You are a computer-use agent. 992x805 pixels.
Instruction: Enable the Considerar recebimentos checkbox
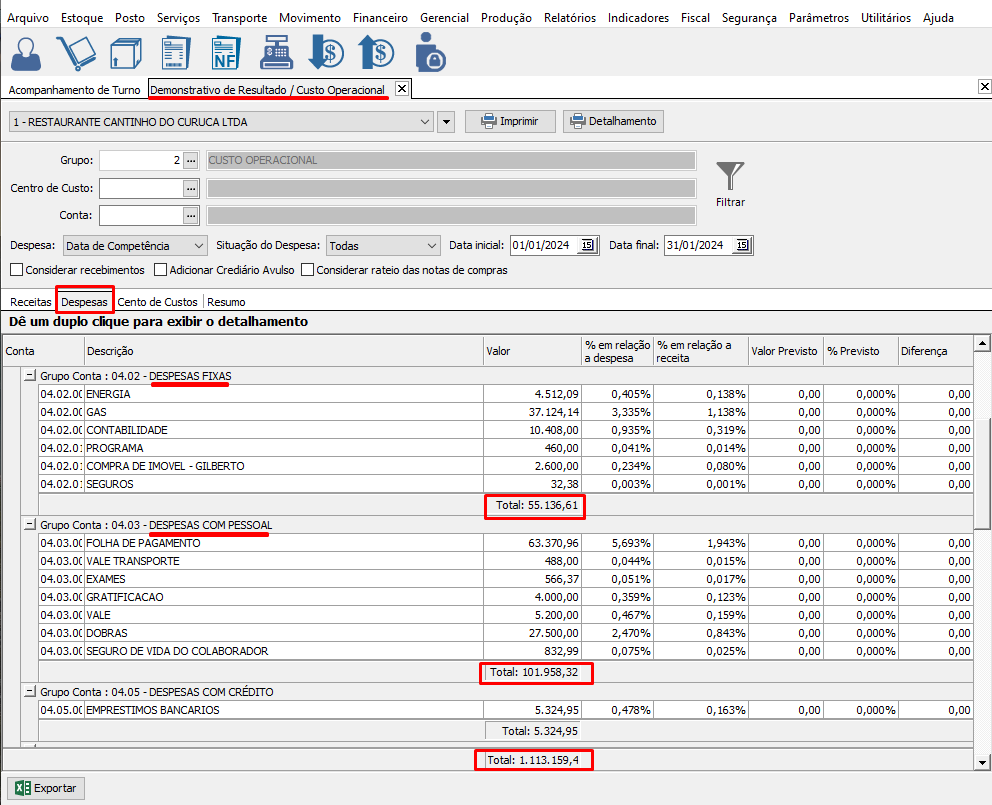click(x=17, y=270)
